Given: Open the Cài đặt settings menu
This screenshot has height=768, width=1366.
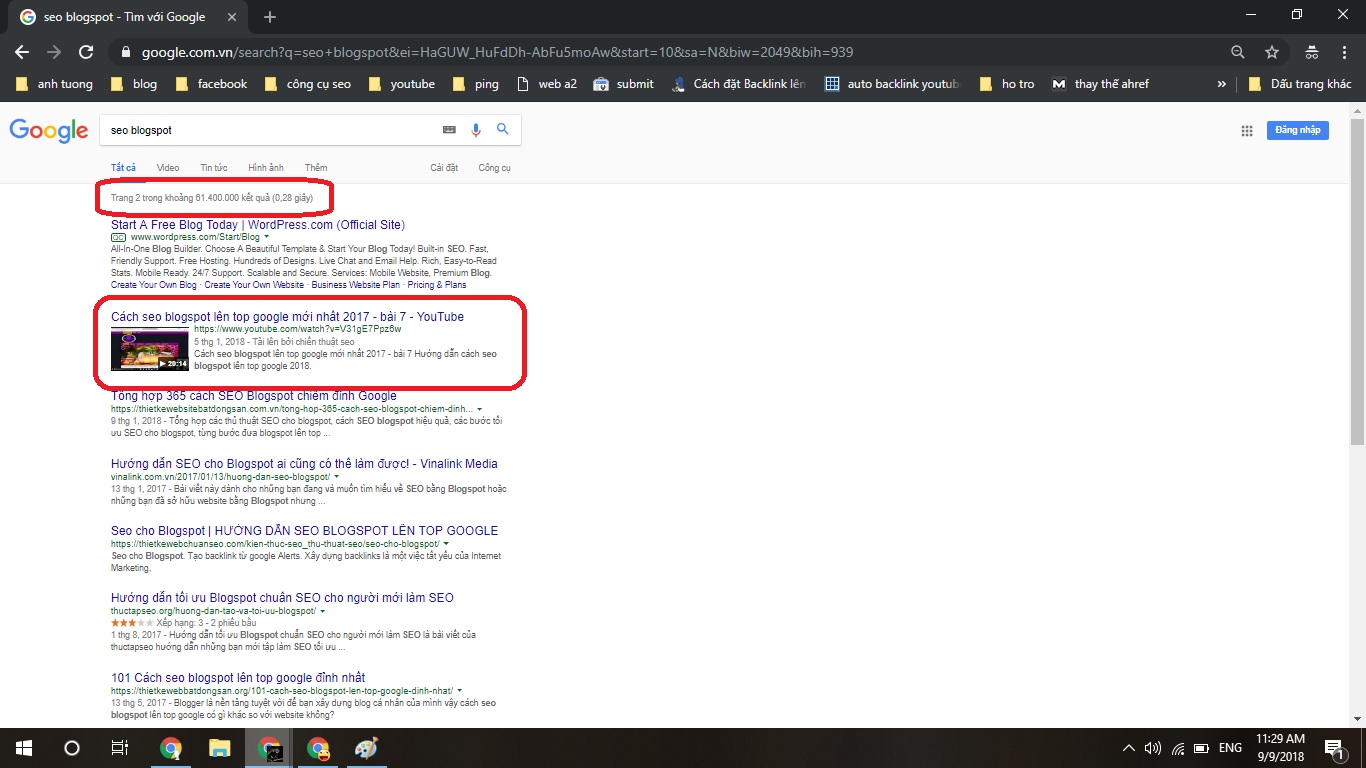Looking at the screenshot, I should click(444, 168).
